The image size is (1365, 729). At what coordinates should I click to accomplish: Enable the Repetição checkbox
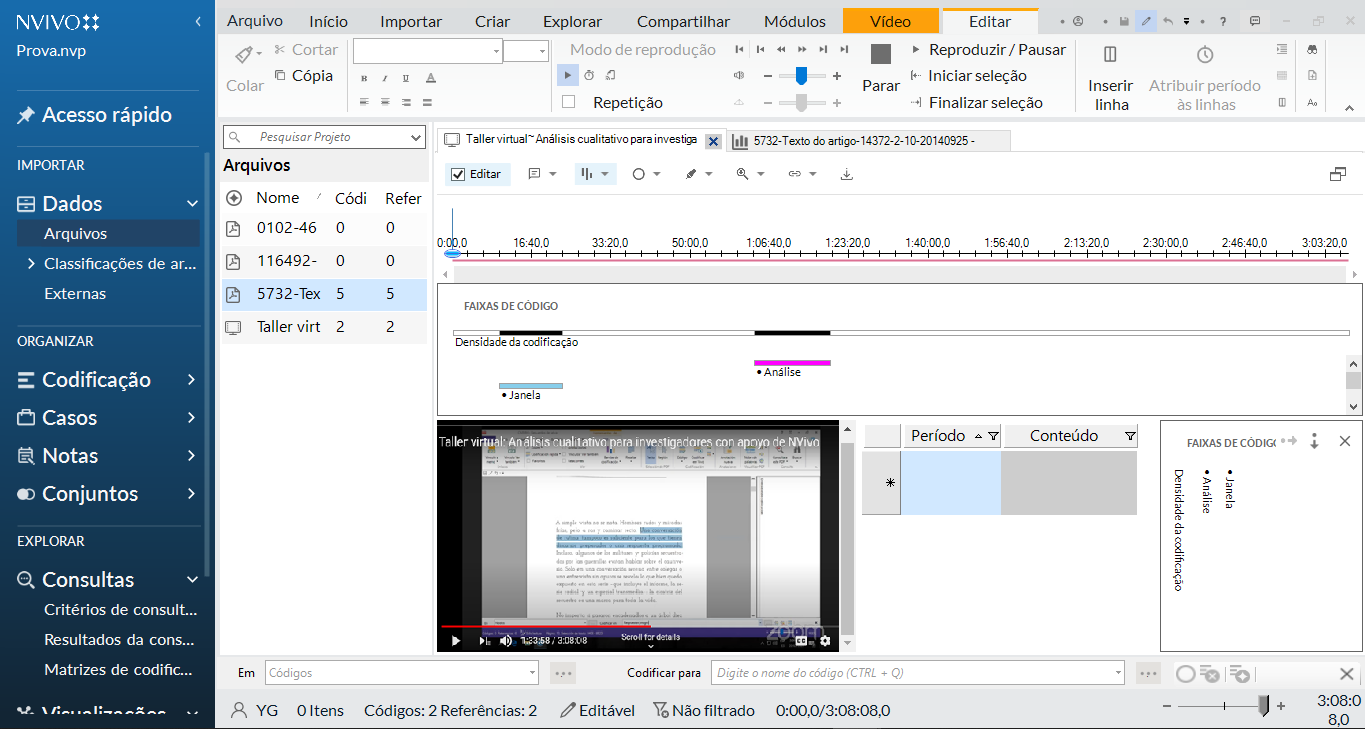[568, 102]
